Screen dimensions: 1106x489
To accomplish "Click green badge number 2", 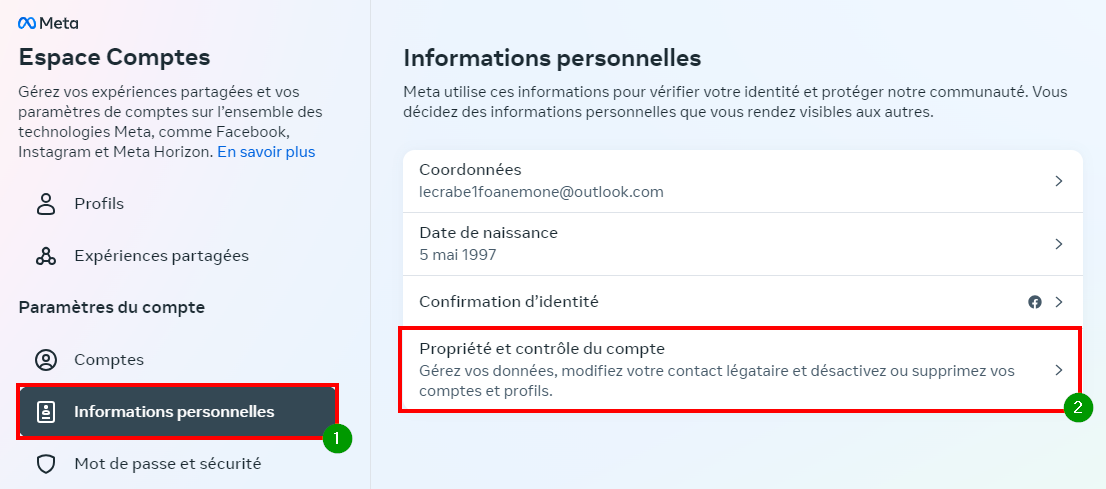I will coord(1078,407).
